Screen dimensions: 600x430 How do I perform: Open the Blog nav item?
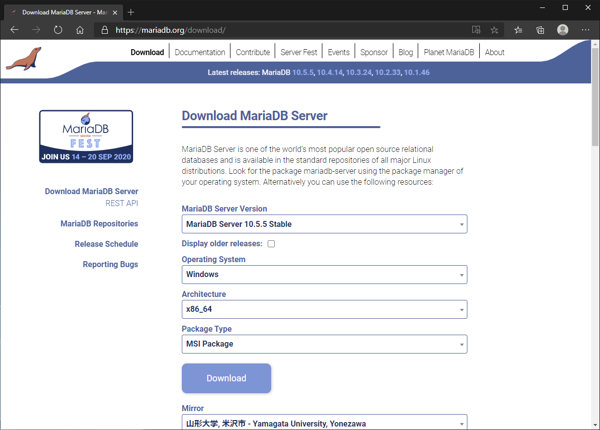point(406,52)
